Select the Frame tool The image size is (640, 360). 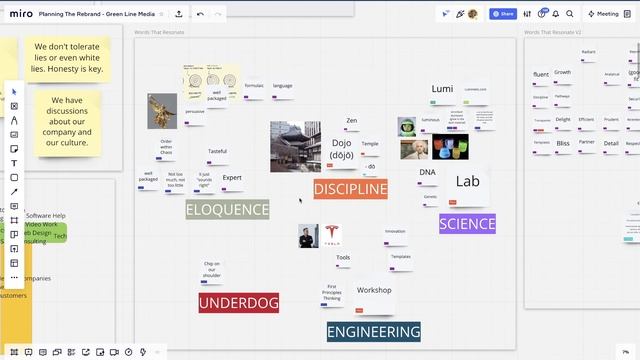point(14,220)
